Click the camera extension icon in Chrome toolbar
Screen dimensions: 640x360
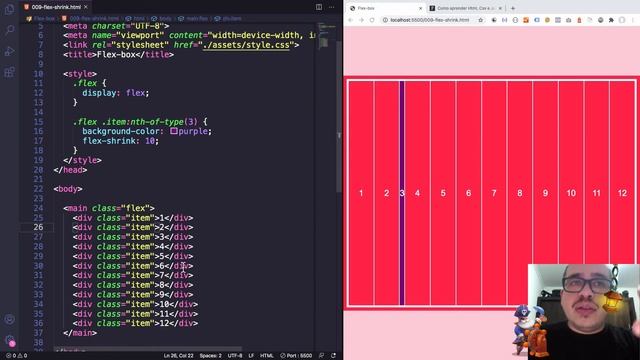[569, 20]
